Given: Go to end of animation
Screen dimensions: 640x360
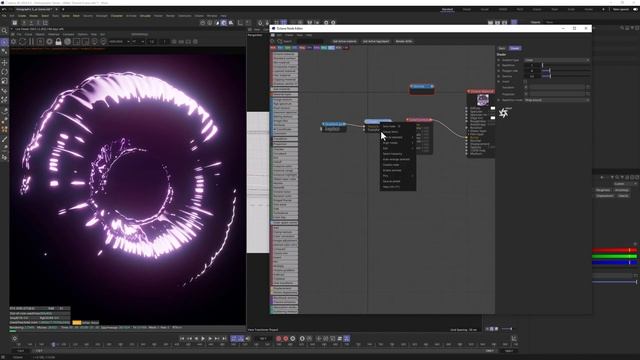Looking at the screenshot, I should point(224,339).
